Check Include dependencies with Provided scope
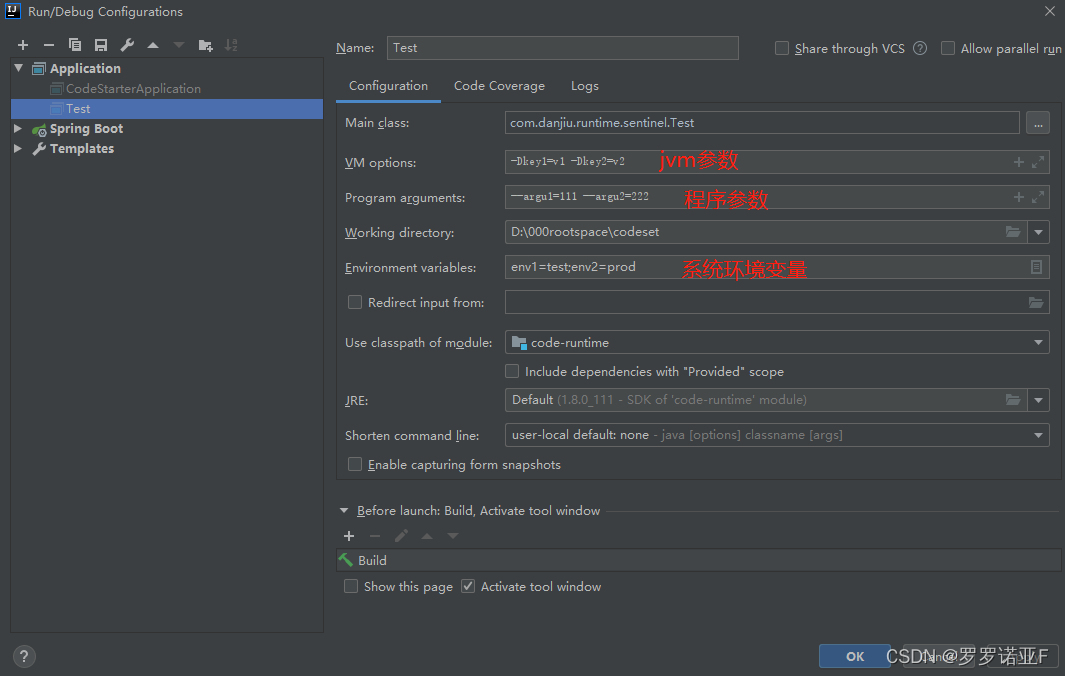The height and width of the screenshot is (676, 1065). 512,371
